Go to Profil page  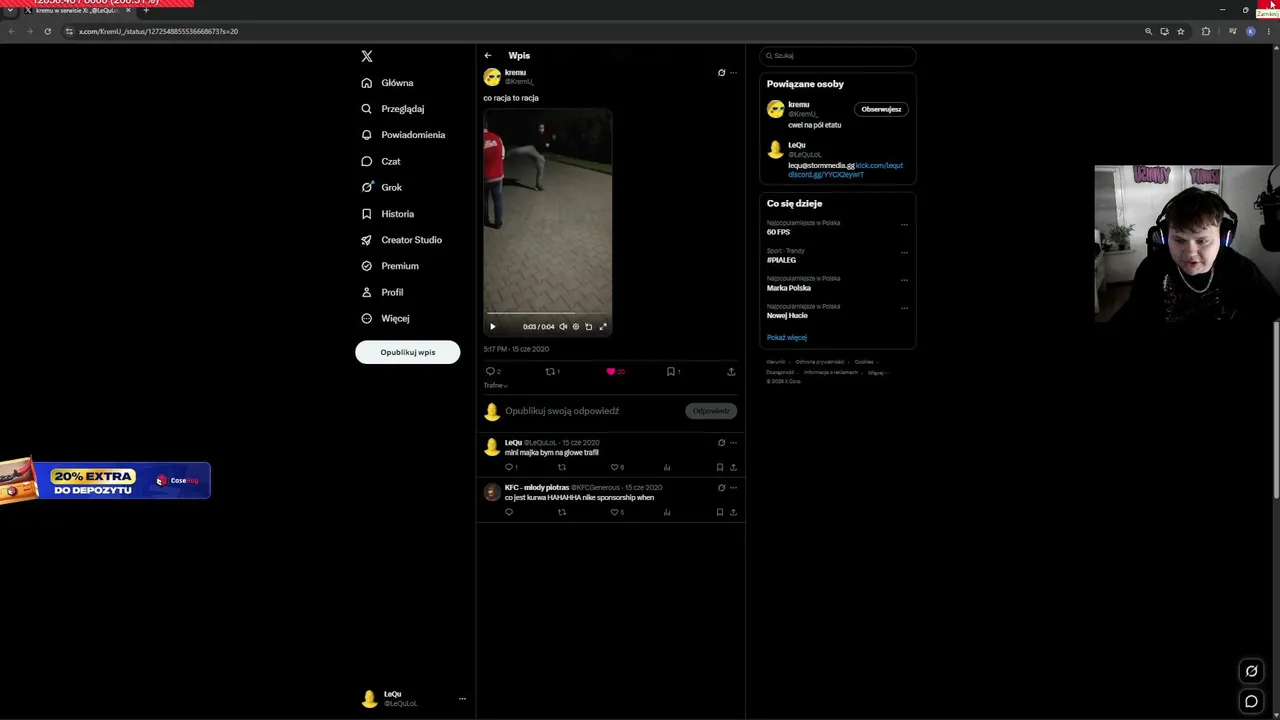[x=382, y=292]
